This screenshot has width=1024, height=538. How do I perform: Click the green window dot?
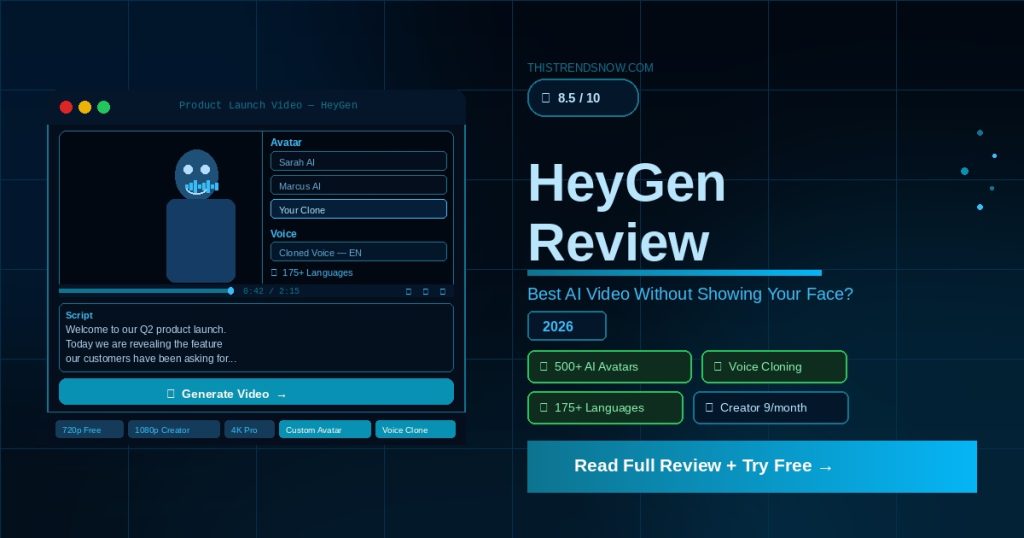(x=104, y=107)
